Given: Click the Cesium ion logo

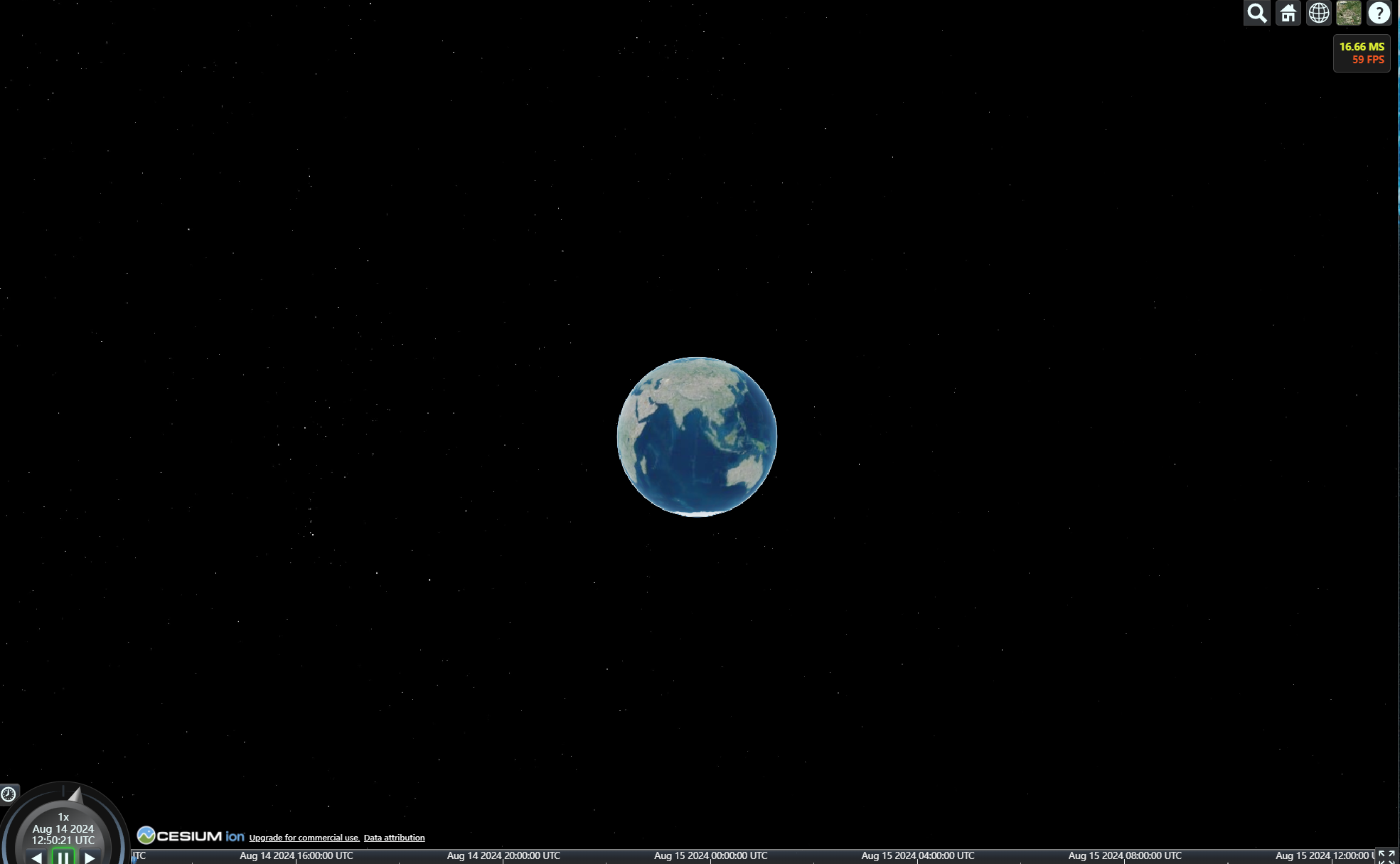Looking at the screenshot, I should (191, 836).
